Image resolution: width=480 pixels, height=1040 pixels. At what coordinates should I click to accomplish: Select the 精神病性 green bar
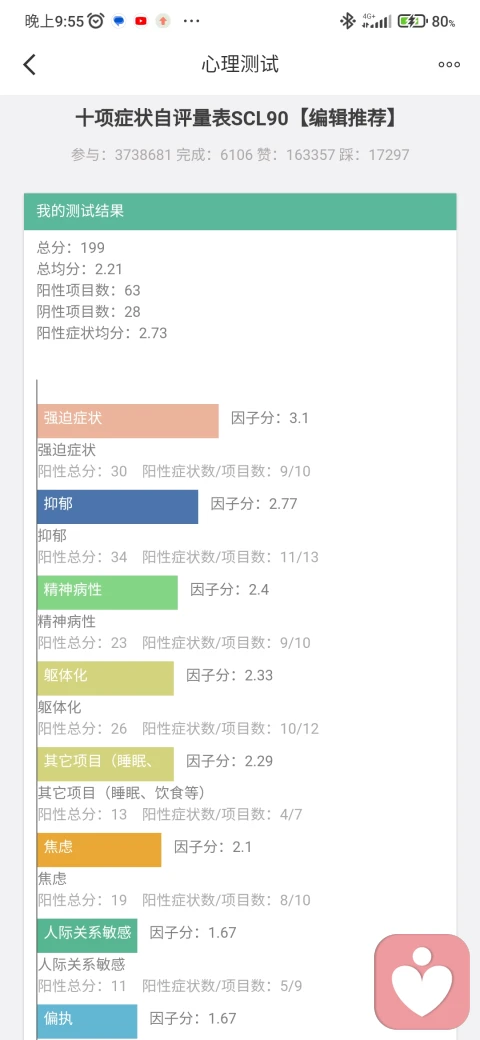click(107, 592)
